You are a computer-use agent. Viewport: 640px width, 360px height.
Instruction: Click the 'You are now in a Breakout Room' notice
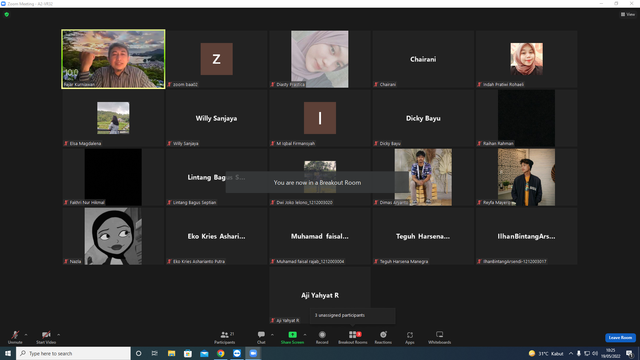(317, 182)
